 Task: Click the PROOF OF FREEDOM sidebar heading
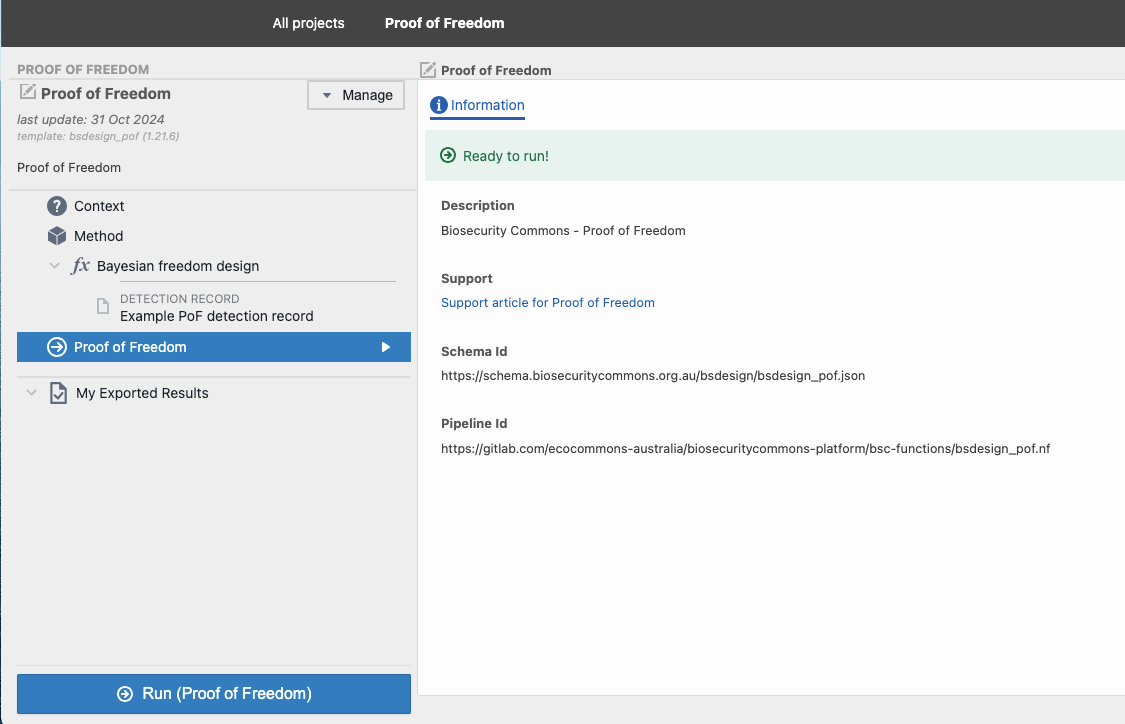[x=83, y=70]
